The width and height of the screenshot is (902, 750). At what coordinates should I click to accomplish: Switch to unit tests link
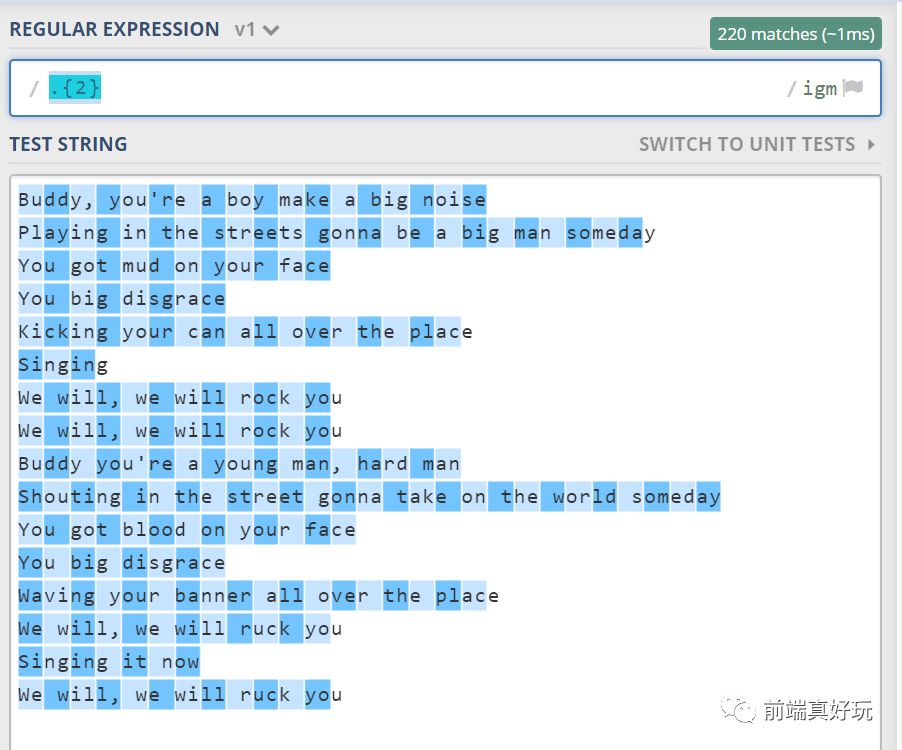click(x=747, y=144)
